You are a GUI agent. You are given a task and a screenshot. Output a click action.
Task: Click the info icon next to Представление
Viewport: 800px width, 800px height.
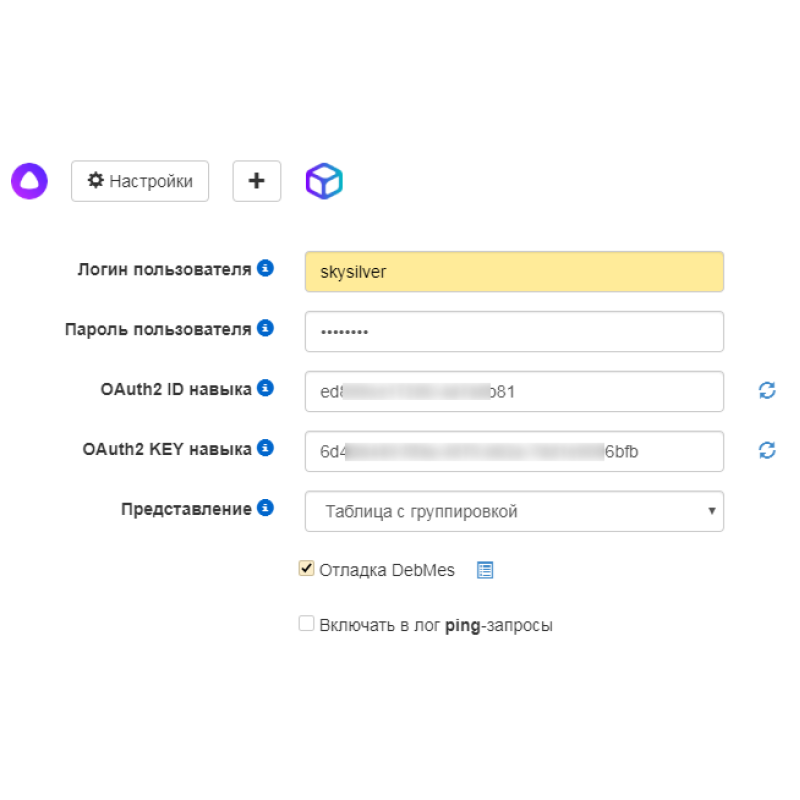pyautogui.click(x=264, y=508)
